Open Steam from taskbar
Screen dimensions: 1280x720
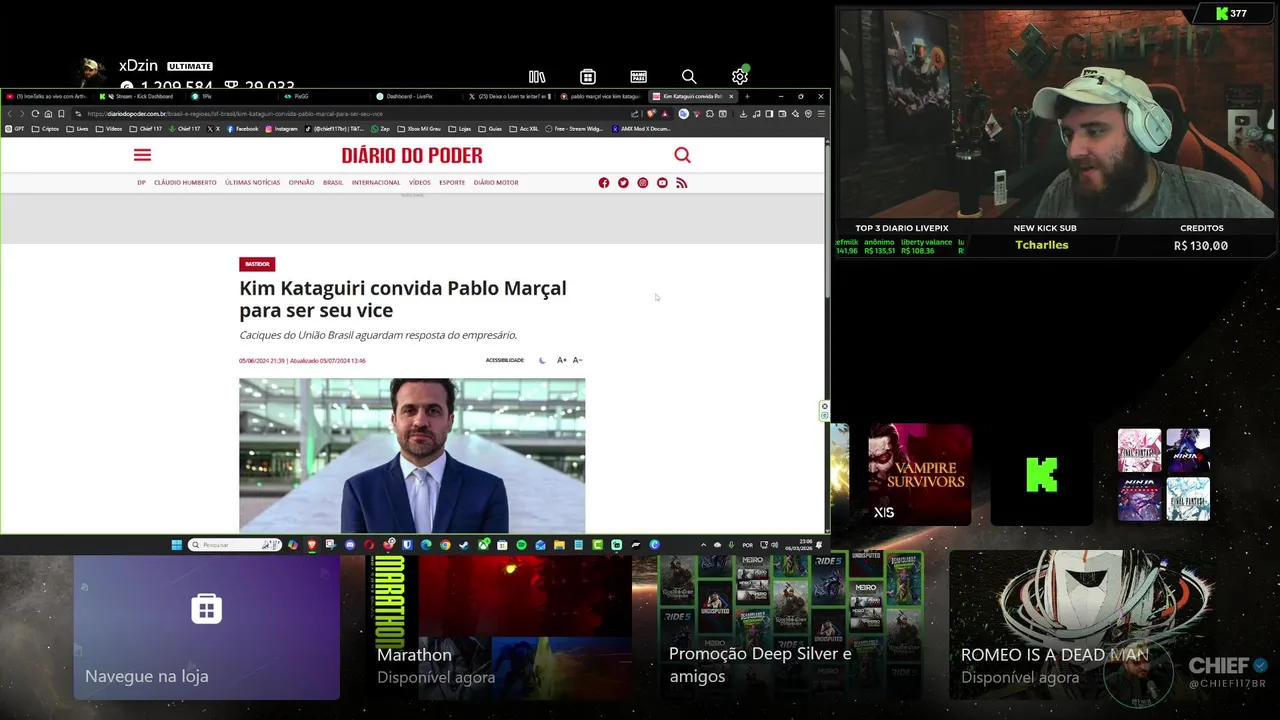464,545
